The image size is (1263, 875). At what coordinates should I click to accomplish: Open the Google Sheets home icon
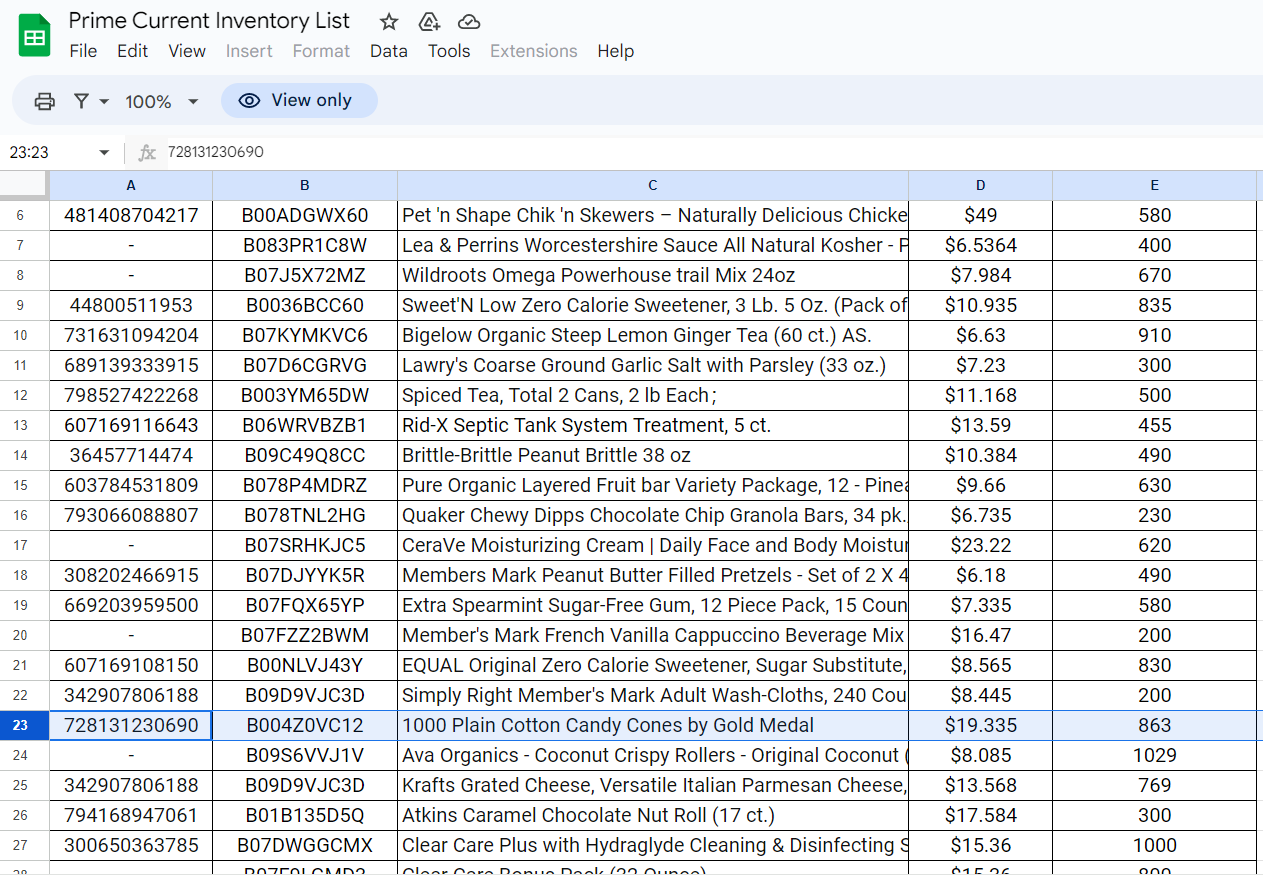pyautogui.click(x=35, y=36)
